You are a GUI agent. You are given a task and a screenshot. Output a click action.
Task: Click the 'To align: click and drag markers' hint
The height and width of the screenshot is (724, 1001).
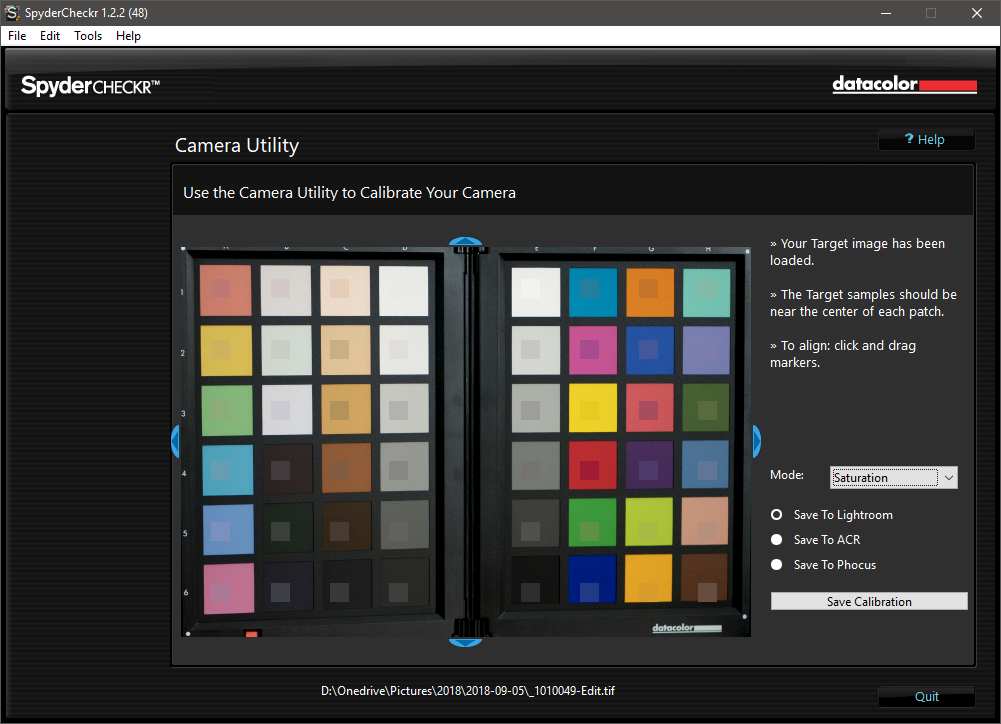coord(843,354)
